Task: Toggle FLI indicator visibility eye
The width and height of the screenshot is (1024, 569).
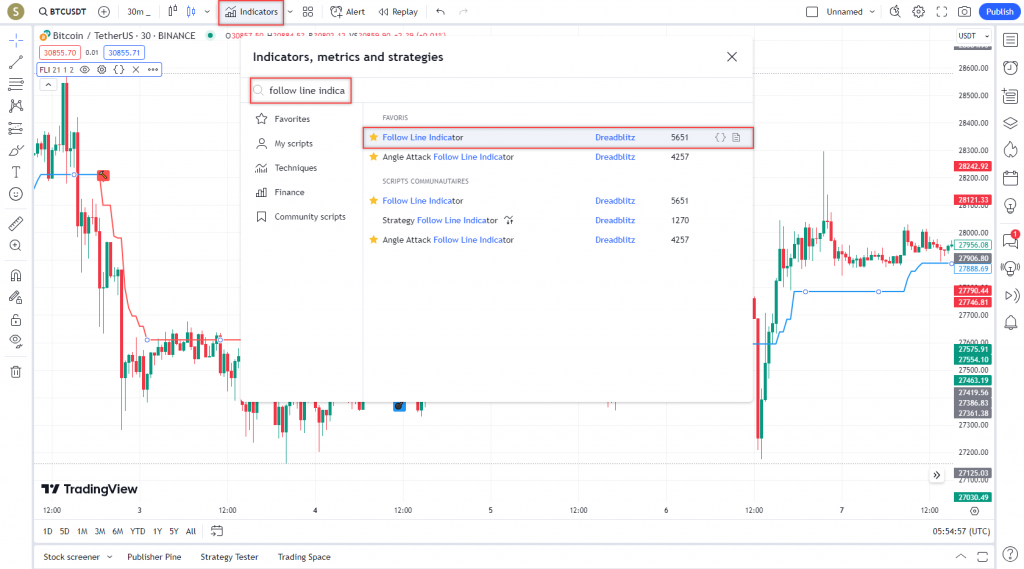Action: [x=85, y=69]
